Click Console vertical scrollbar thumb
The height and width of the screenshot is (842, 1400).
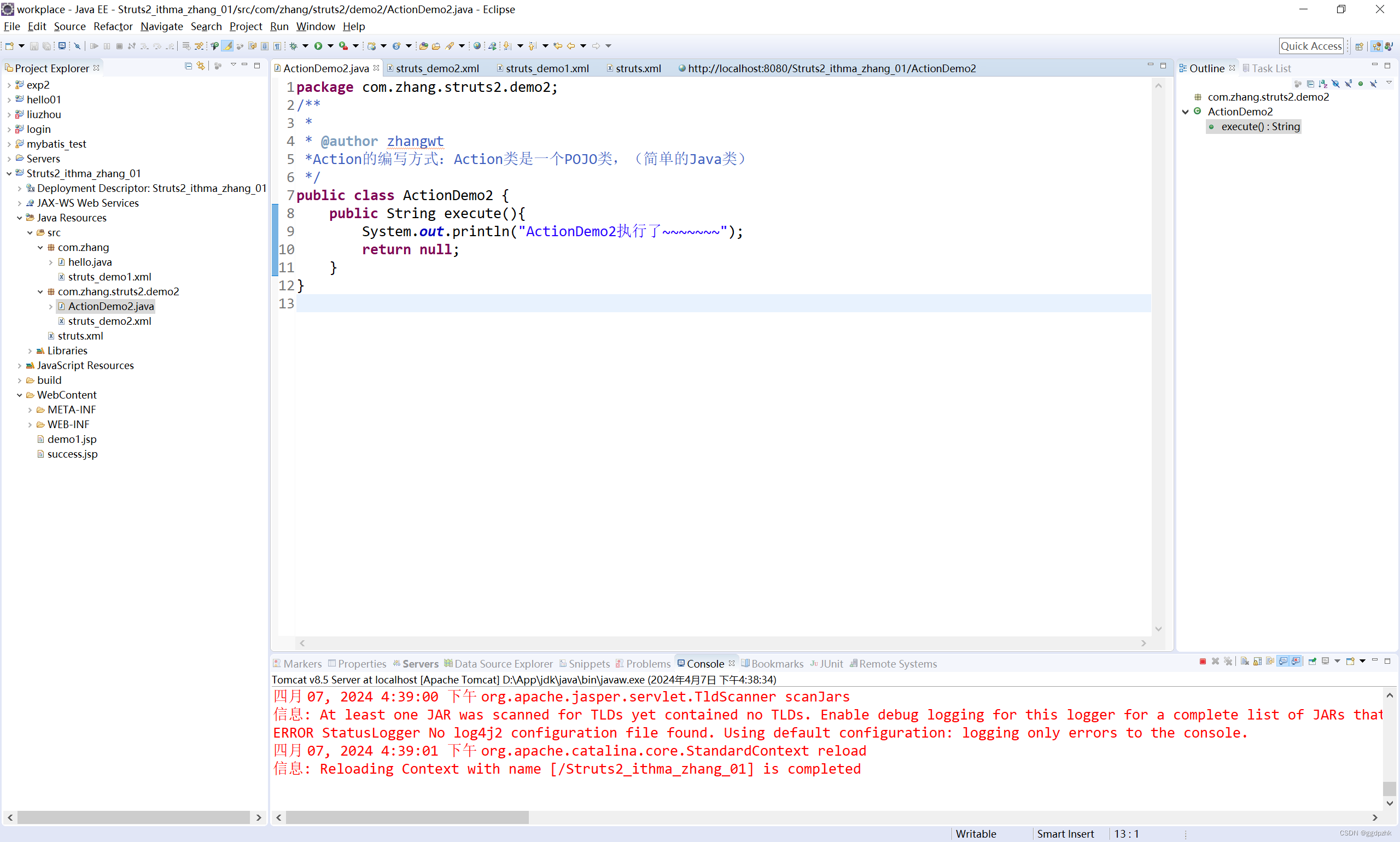click(1389, 788)
